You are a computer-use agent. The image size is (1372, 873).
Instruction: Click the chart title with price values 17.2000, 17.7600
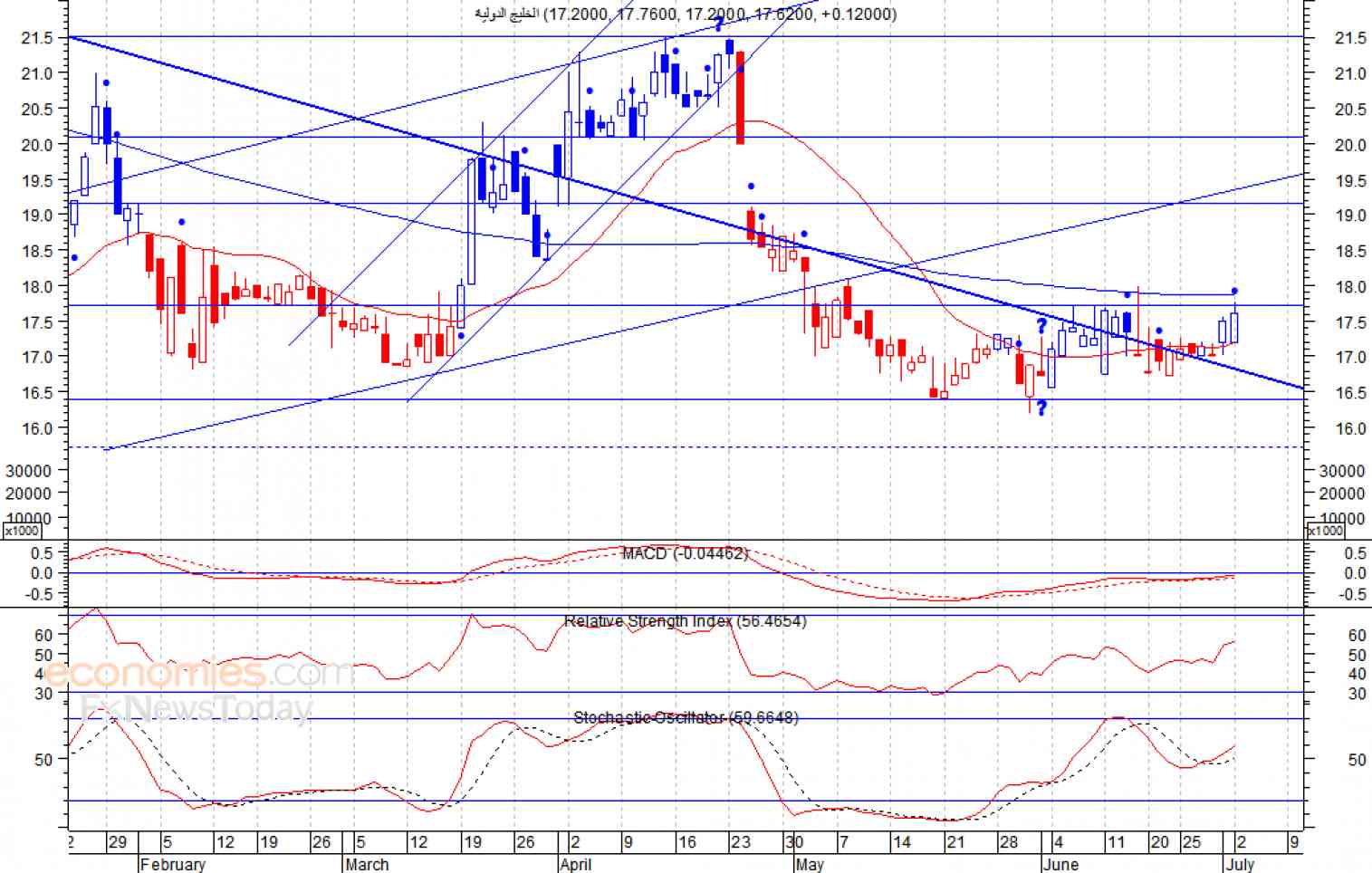click(x=686, y=14)
